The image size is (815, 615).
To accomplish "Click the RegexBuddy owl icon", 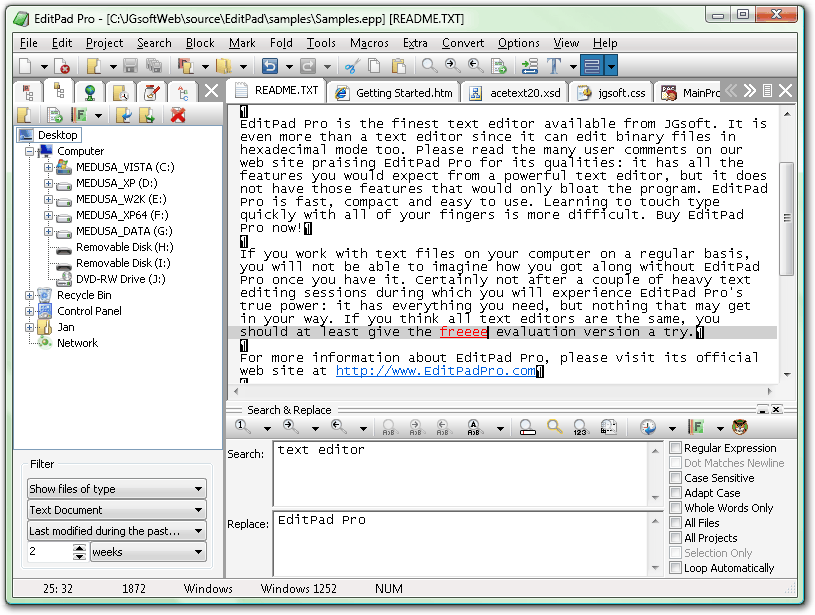I will [740, 427].
